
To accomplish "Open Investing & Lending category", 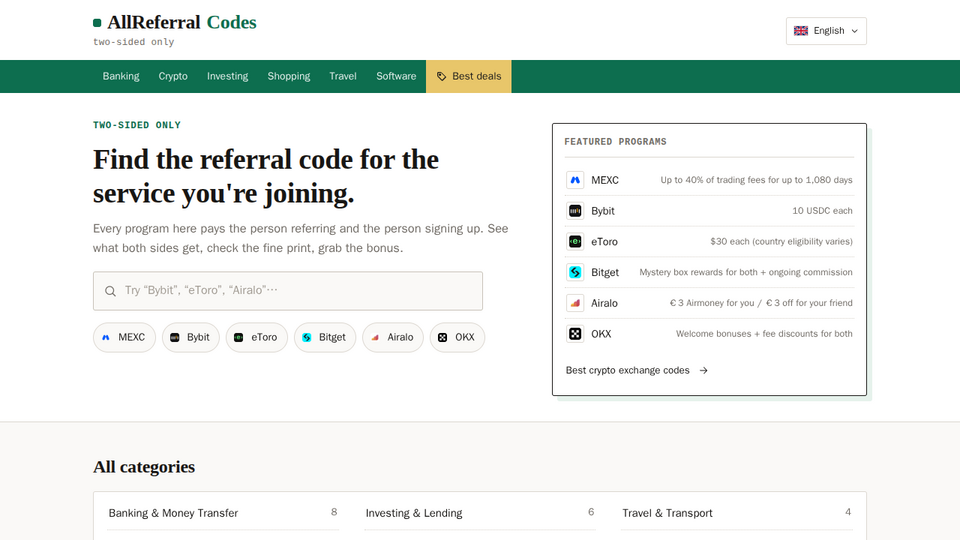I will pyautogui.click(x=480, y=513).
